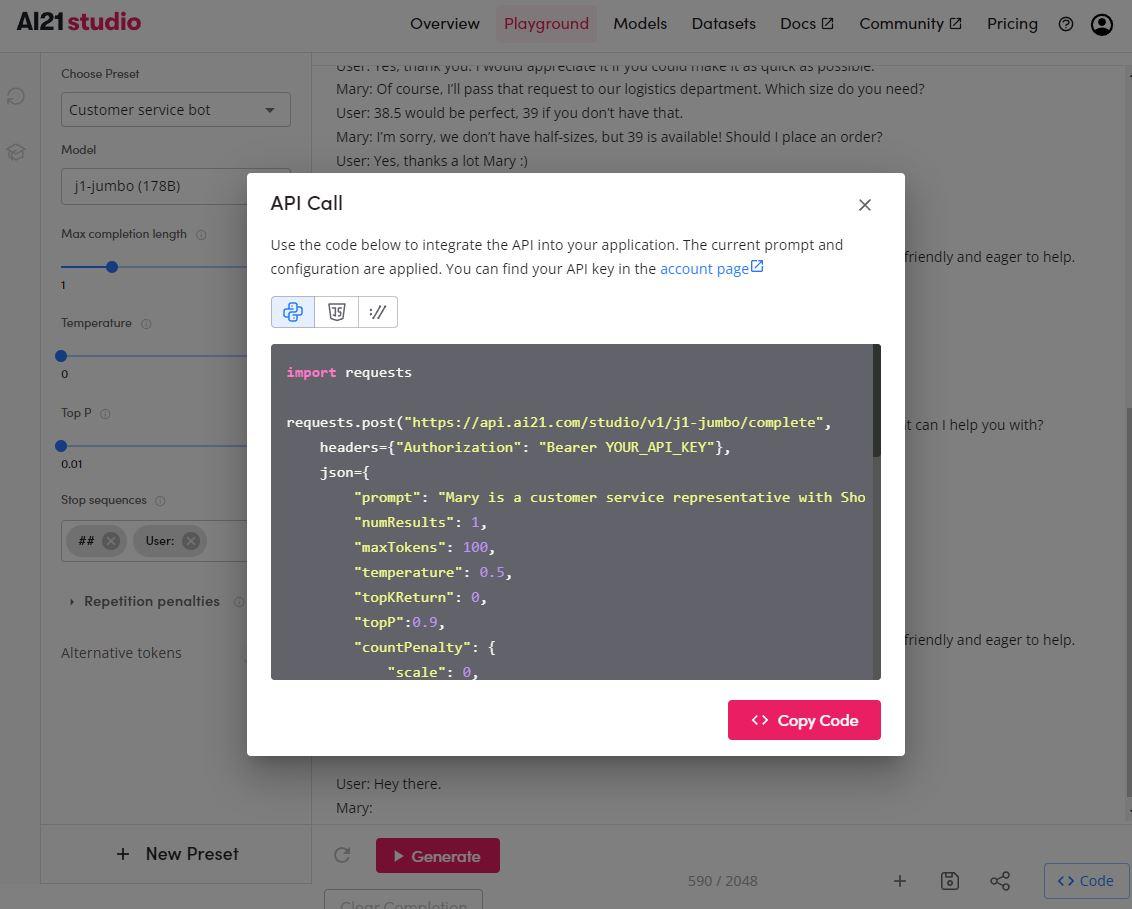Screen dimensions: 1132x909
Task: Click the Temperature info icon
Action: (147, 323)
